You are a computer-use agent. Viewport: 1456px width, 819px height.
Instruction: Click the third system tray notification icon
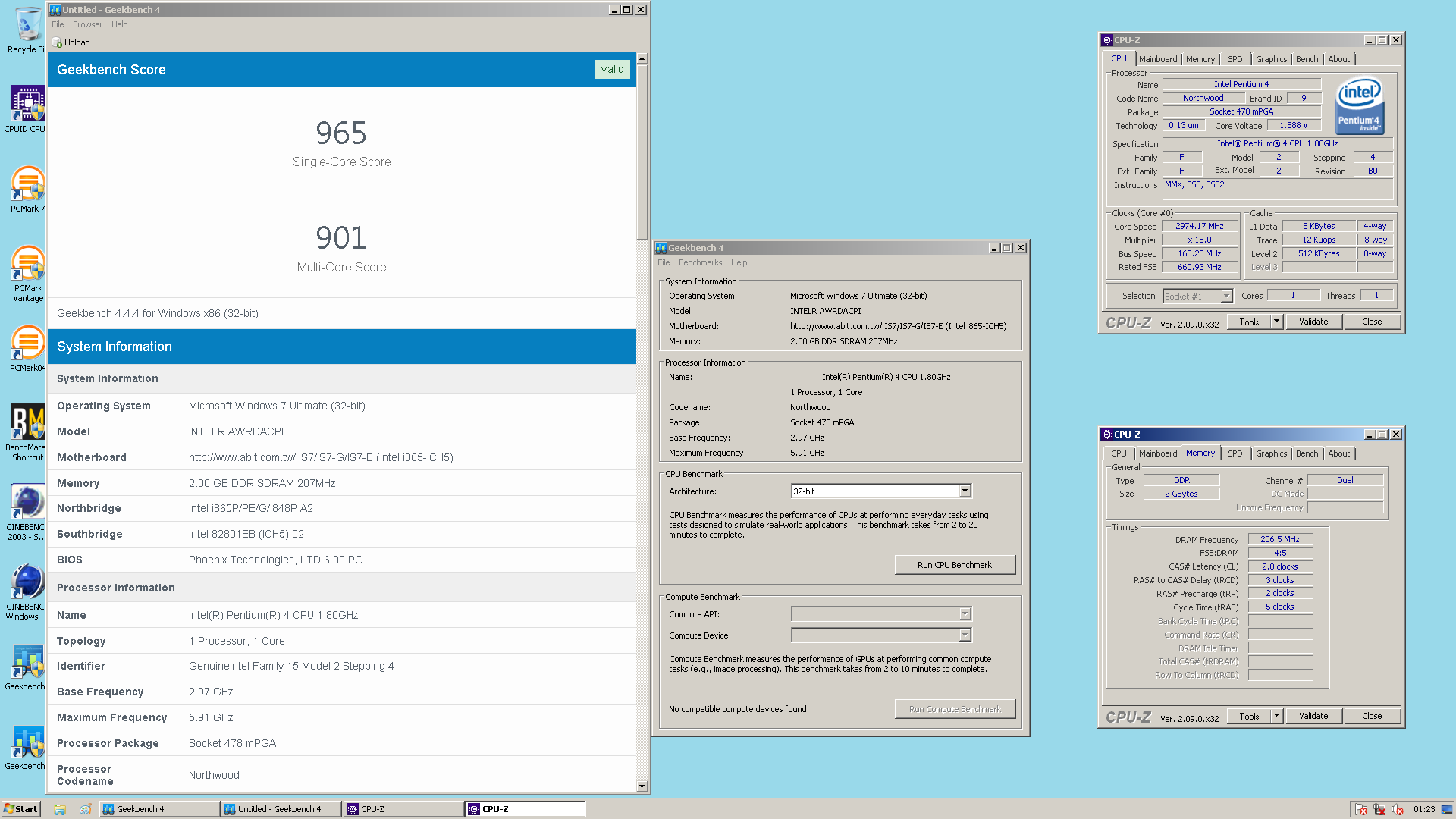(x=1398, y=809)
